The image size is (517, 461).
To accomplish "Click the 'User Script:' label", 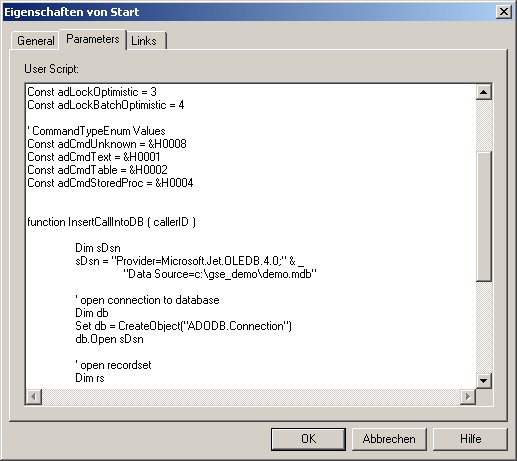I will click(x=52, y=69).
